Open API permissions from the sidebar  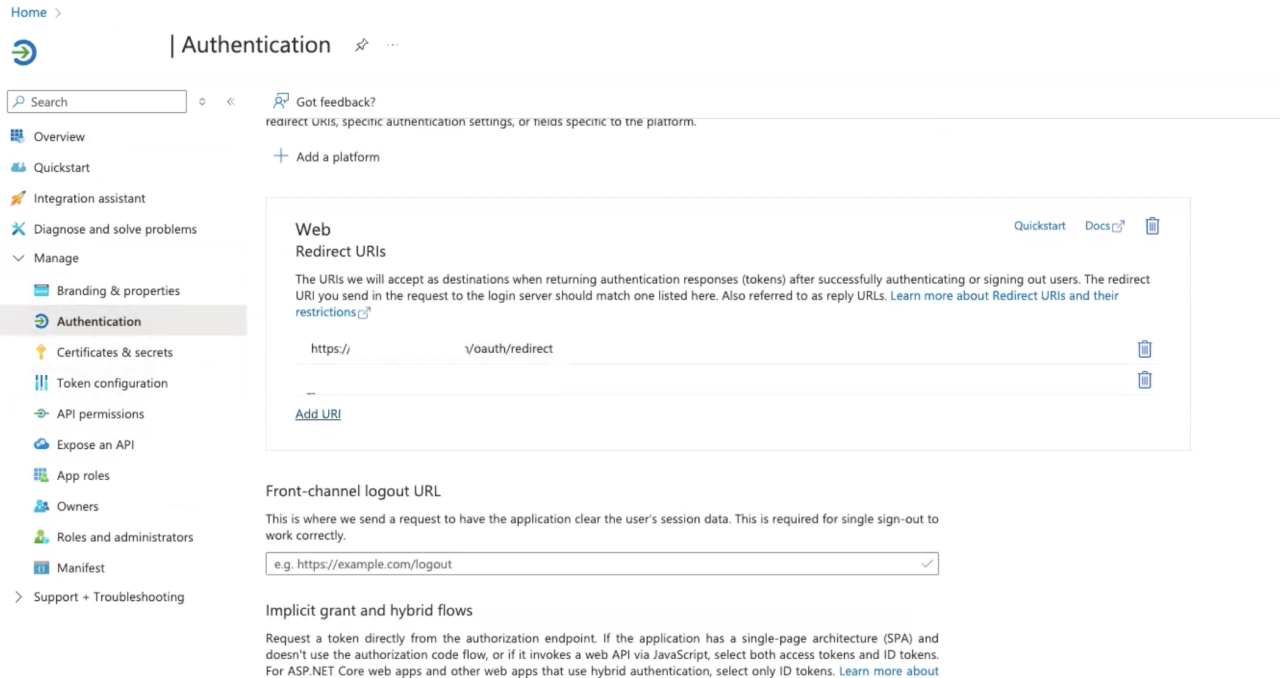100,413
